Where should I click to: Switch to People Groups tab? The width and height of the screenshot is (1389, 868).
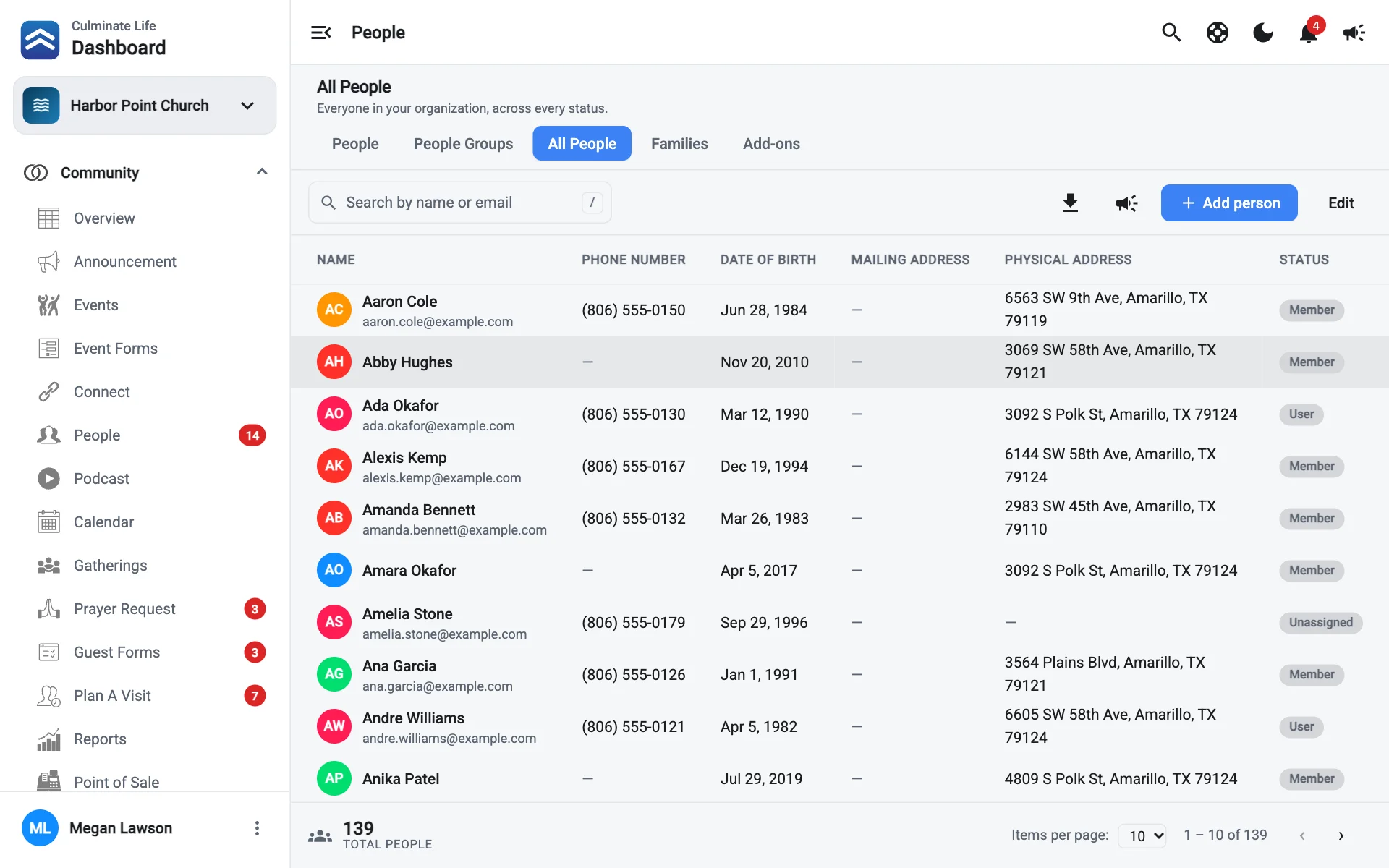[463, 144]
